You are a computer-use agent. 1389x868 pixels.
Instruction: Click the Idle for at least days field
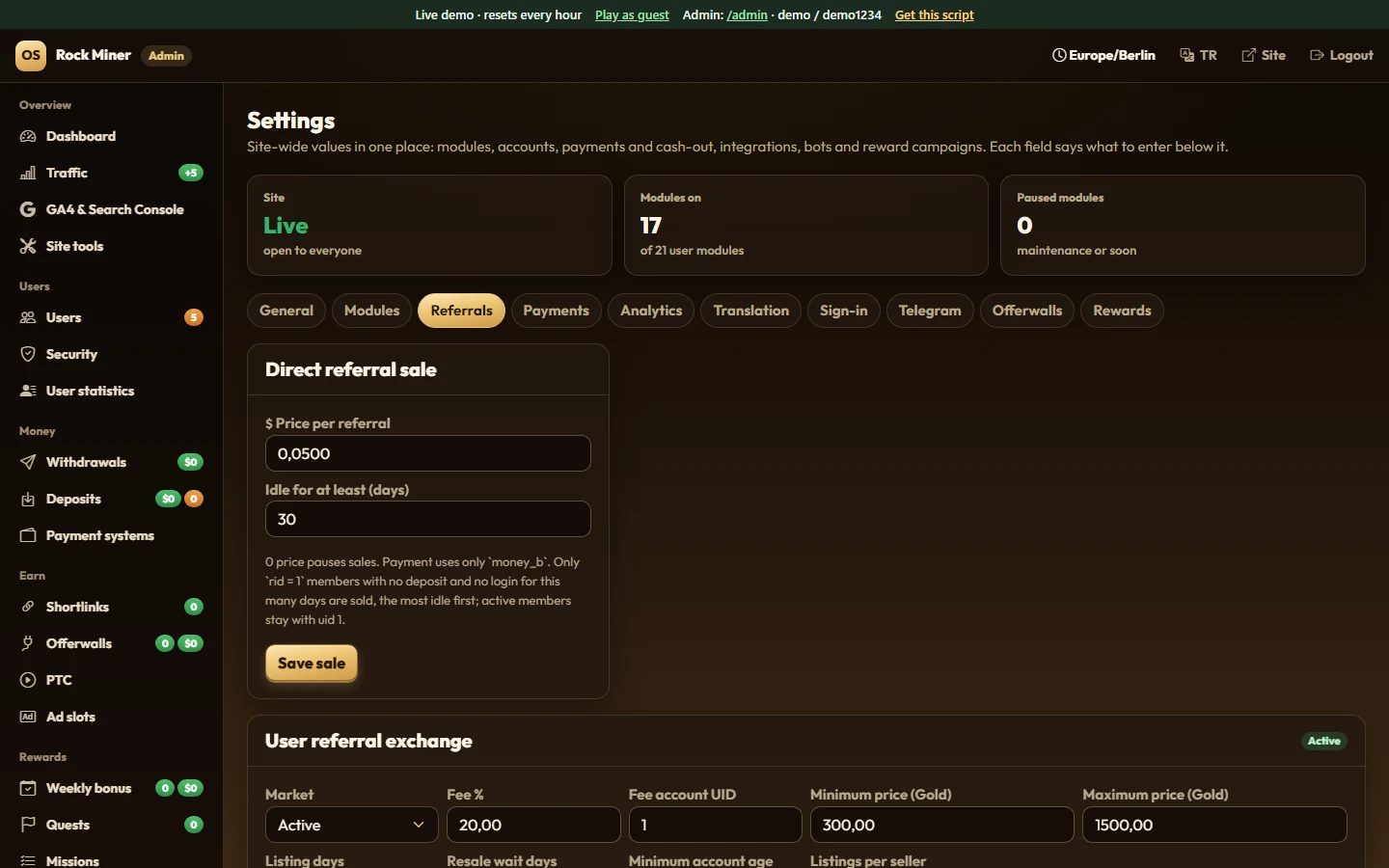click(x=428, y=519)
